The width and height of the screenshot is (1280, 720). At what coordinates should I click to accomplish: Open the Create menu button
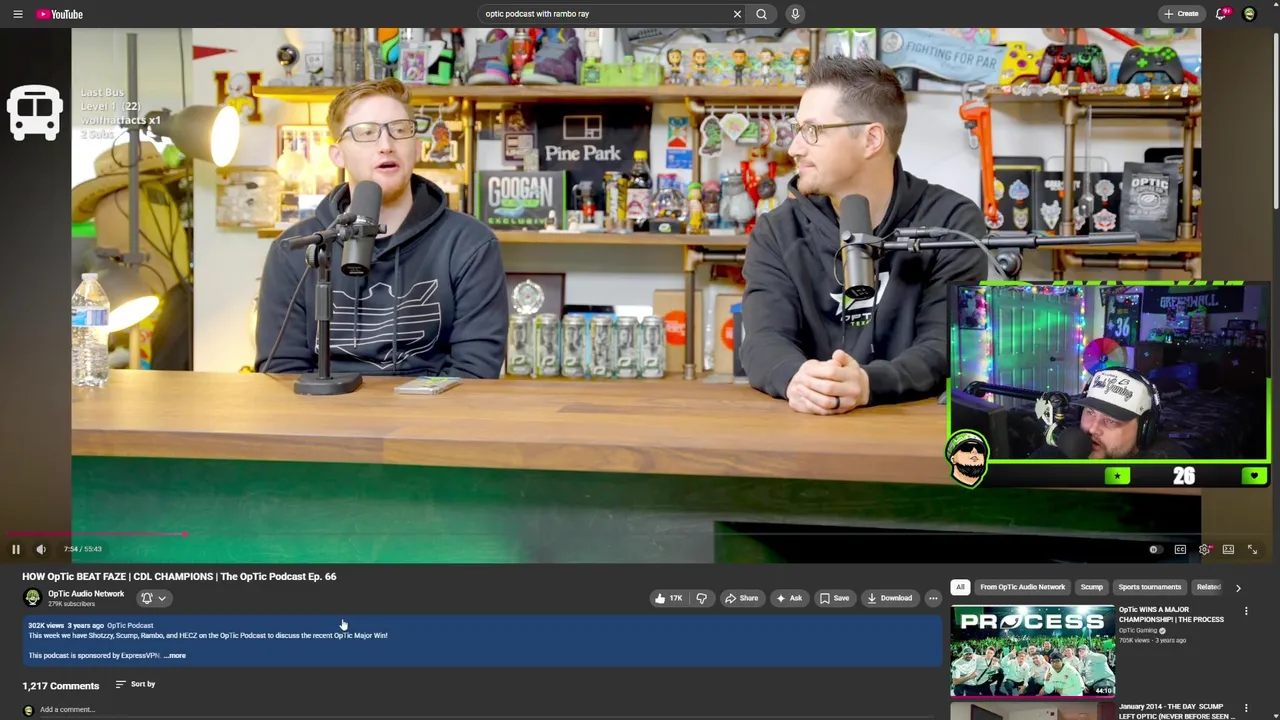1181,14
